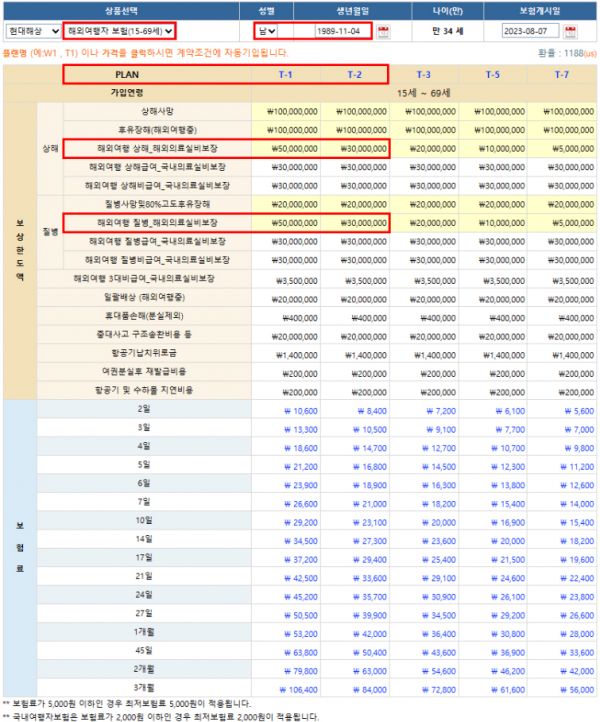This screenshot has width=600, height=722.
Task: Select the T-7 plan header
Action: [x=561, y=74]
